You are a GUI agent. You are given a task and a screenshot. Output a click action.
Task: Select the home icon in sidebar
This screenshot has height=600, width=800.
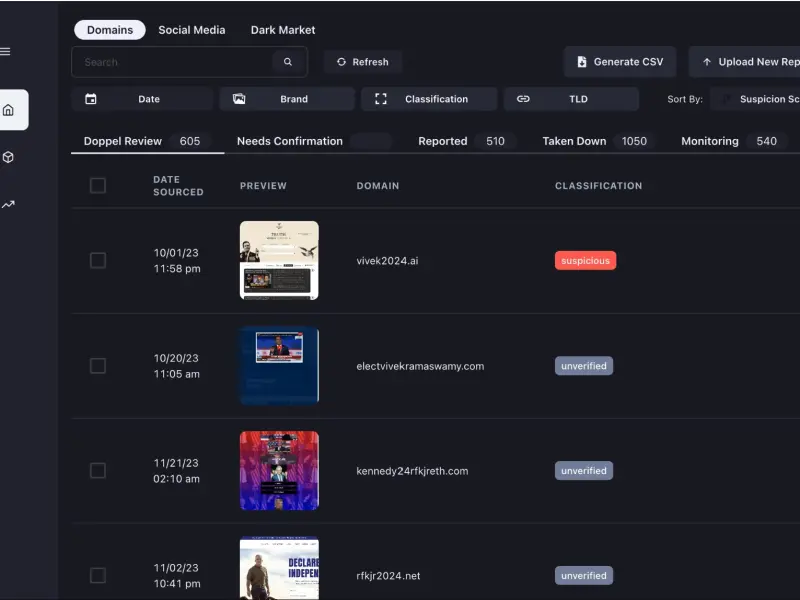click(x=8, y=110)
